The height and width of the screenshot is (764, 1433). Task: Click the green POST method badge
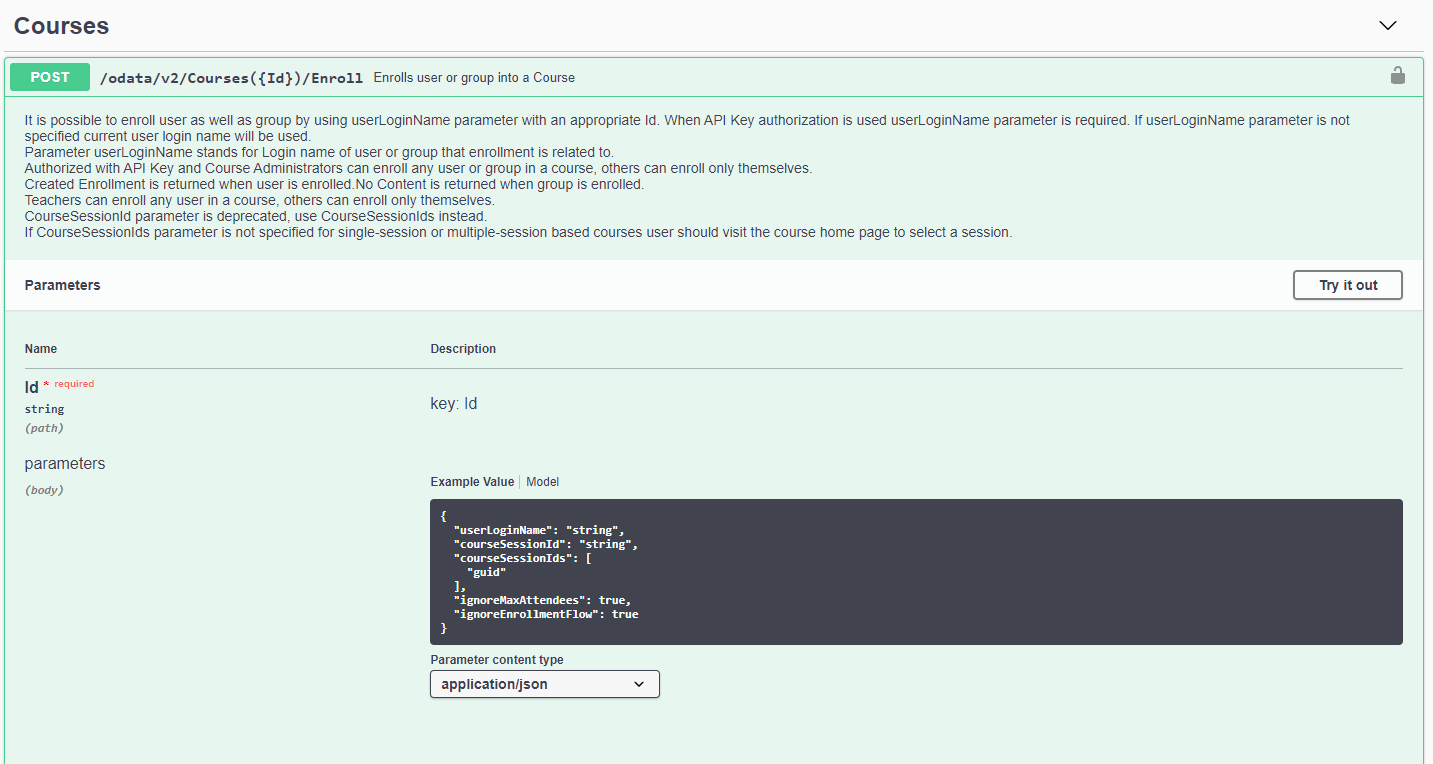50,77
